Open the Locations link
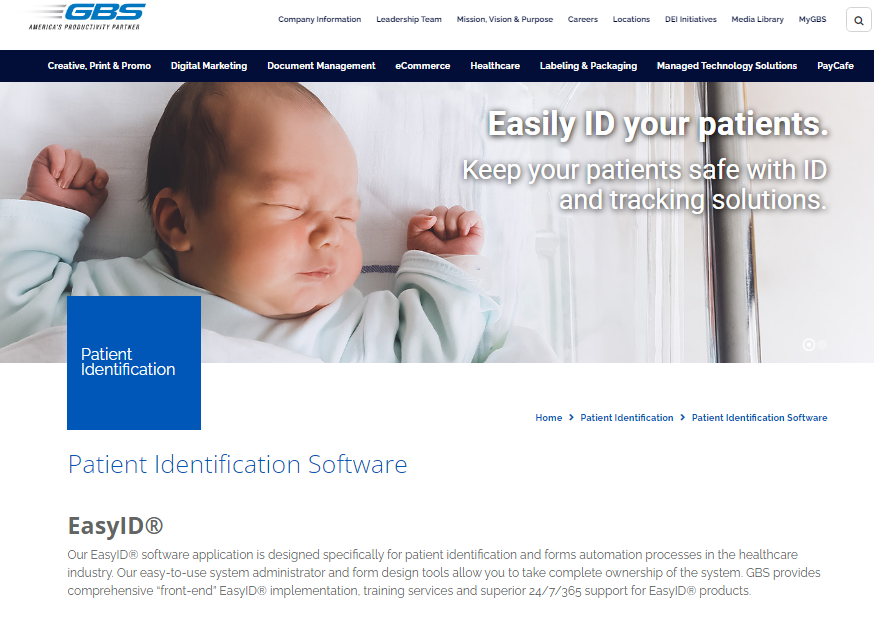The height and width of the screenshot is (626, 874). click(631, 19)
